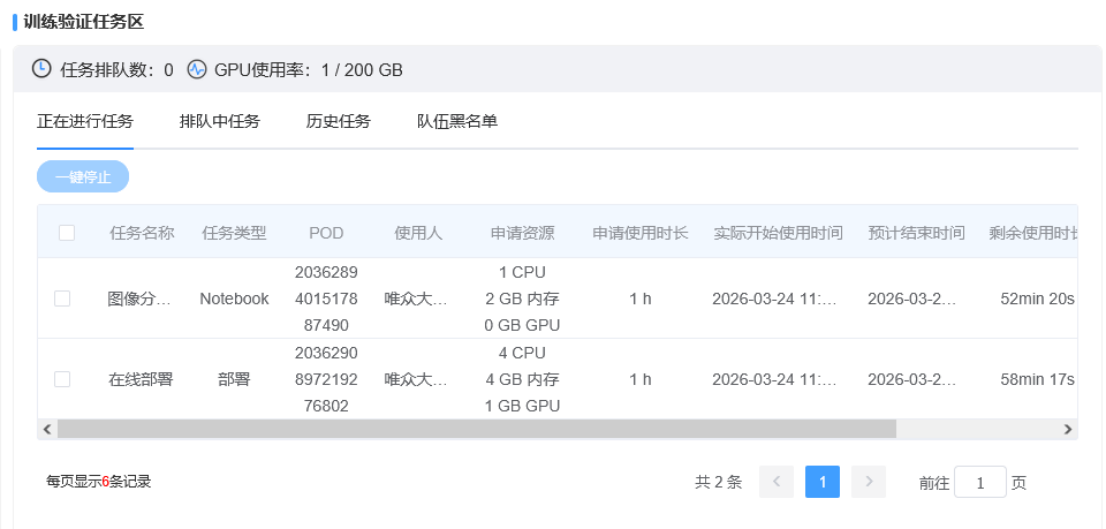
Task: Go to next page with right chevron
Action: [869, 482]
